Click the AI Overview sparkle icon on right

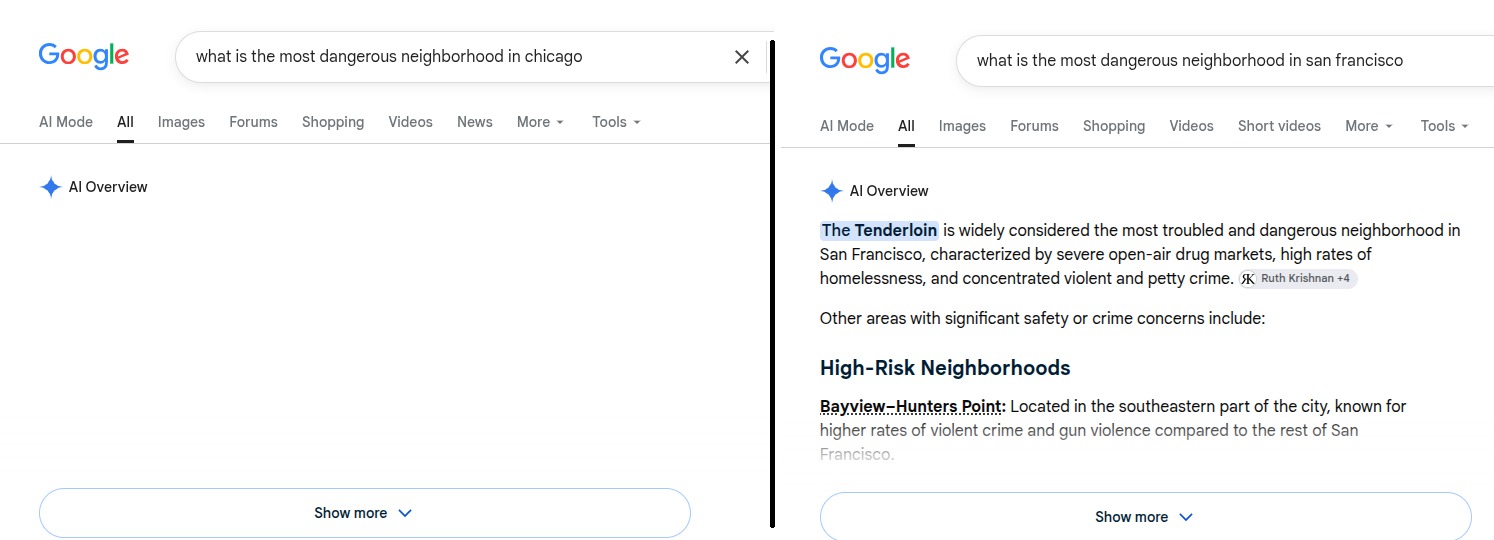coord(831,191)
